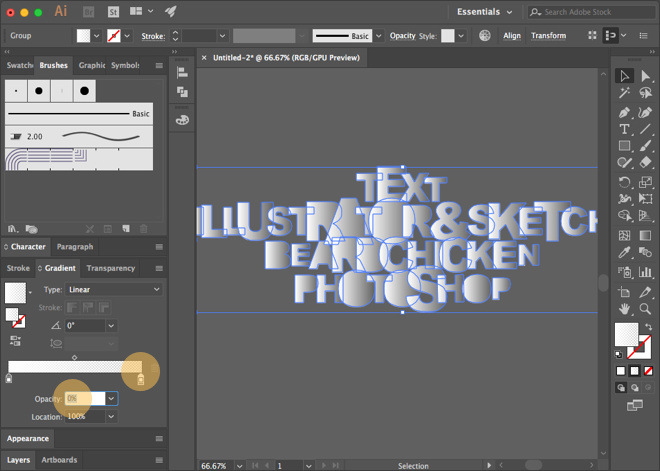This screenshot has width=660, height=471.
Task: Open gradient stop Location dropdown
Action: click(111, 417)
